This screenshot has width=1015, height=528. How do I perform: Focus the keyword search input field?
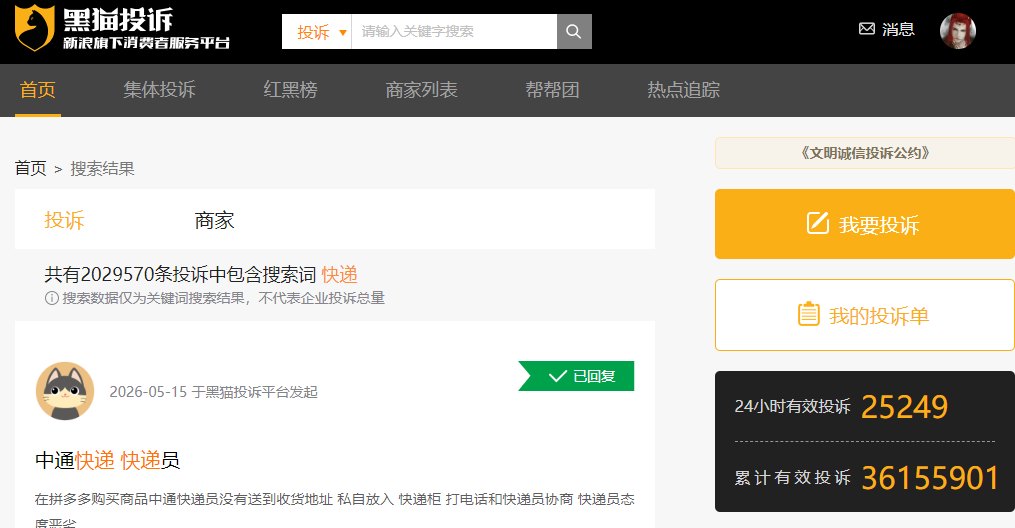point(454,31)
